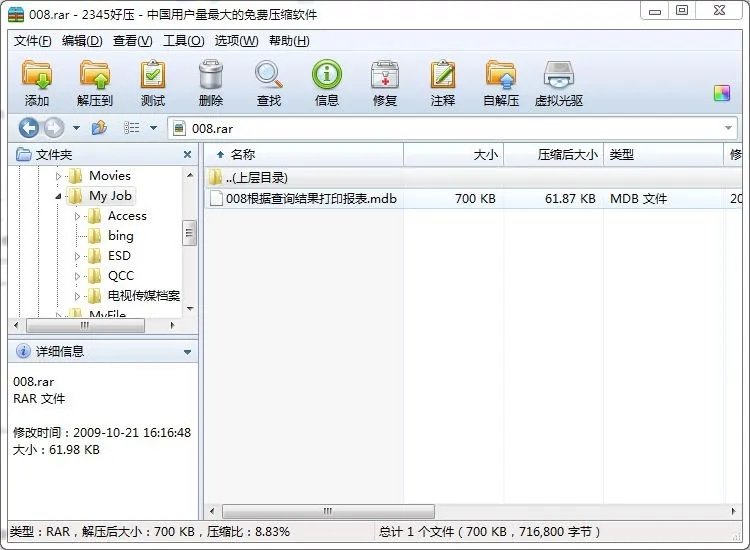Close the 文件夹 side panel

188,154
